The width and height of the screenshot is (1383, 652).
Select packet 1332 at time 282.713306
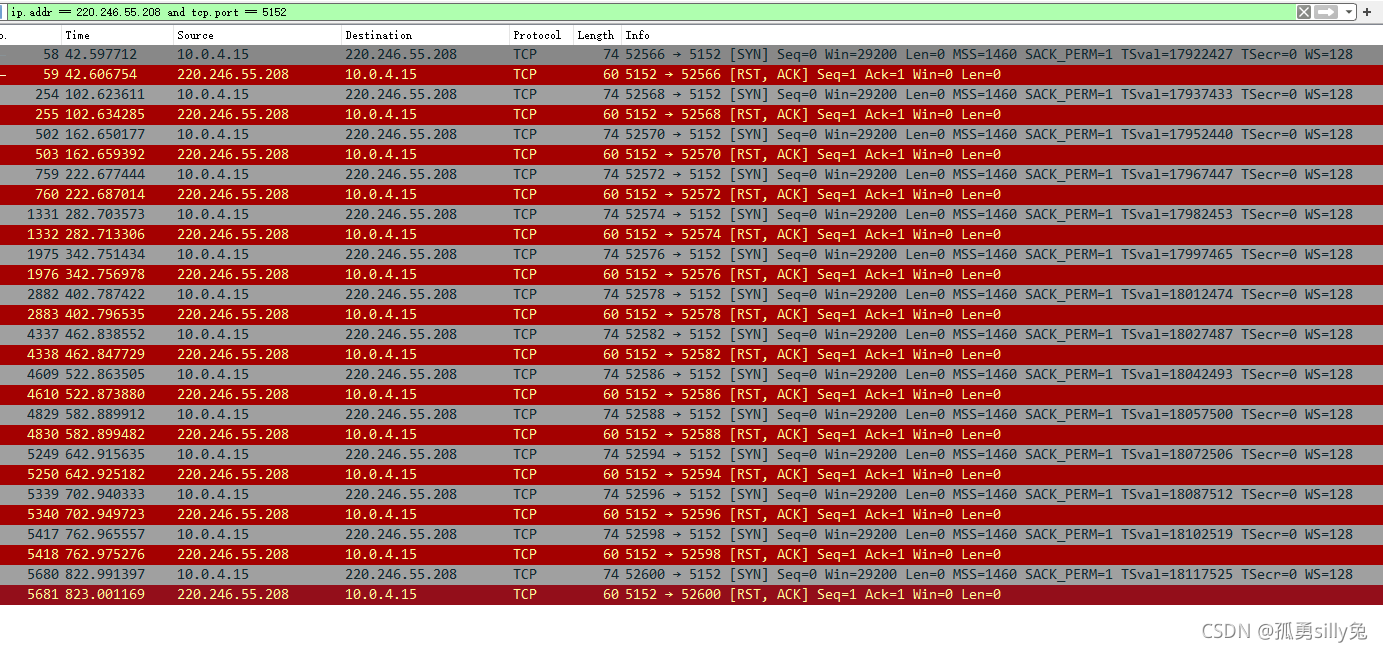(x=691, y=234)
